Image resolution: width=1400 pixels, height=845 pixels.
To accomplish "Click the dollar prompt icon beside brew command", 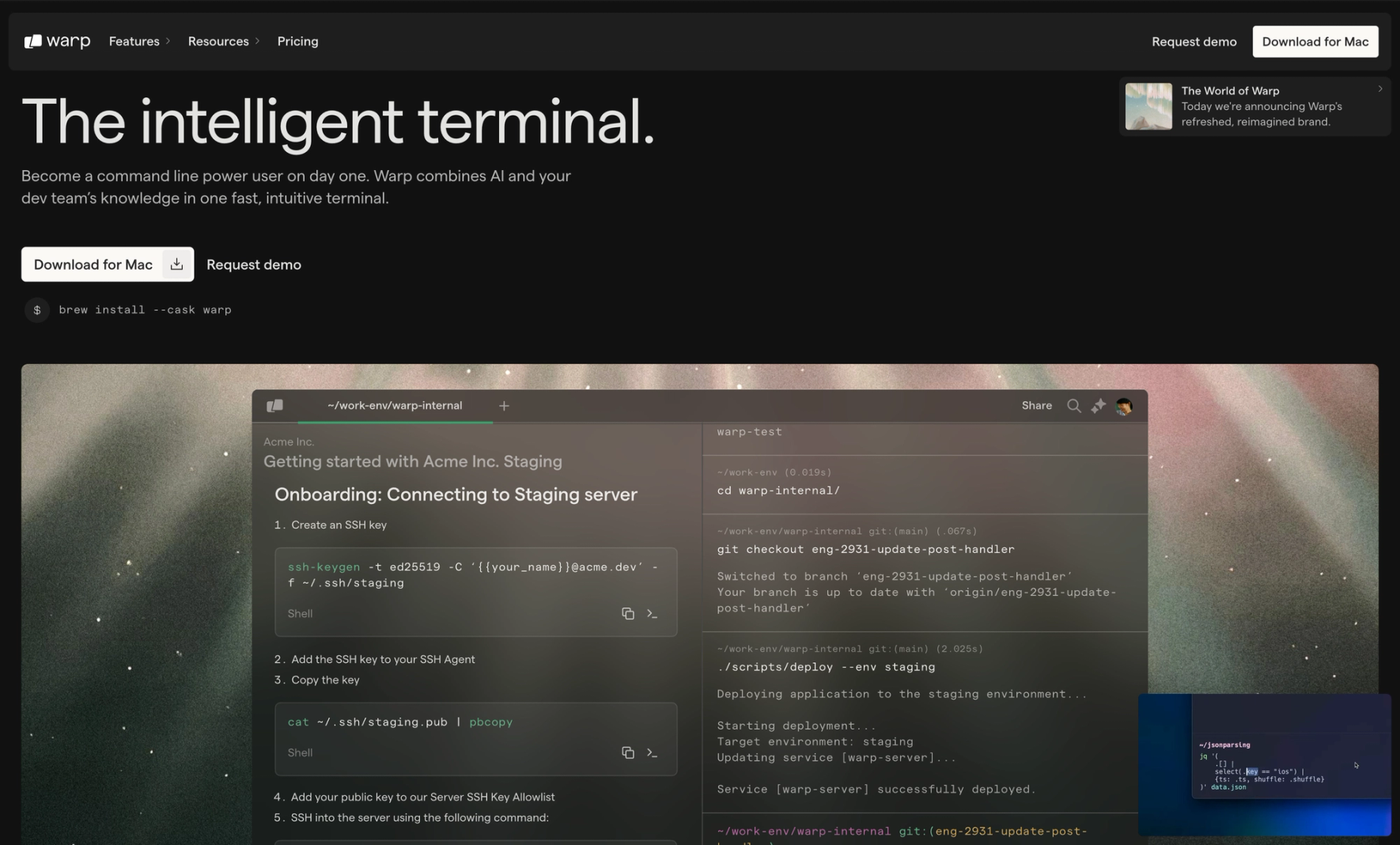I will (37, 310).
